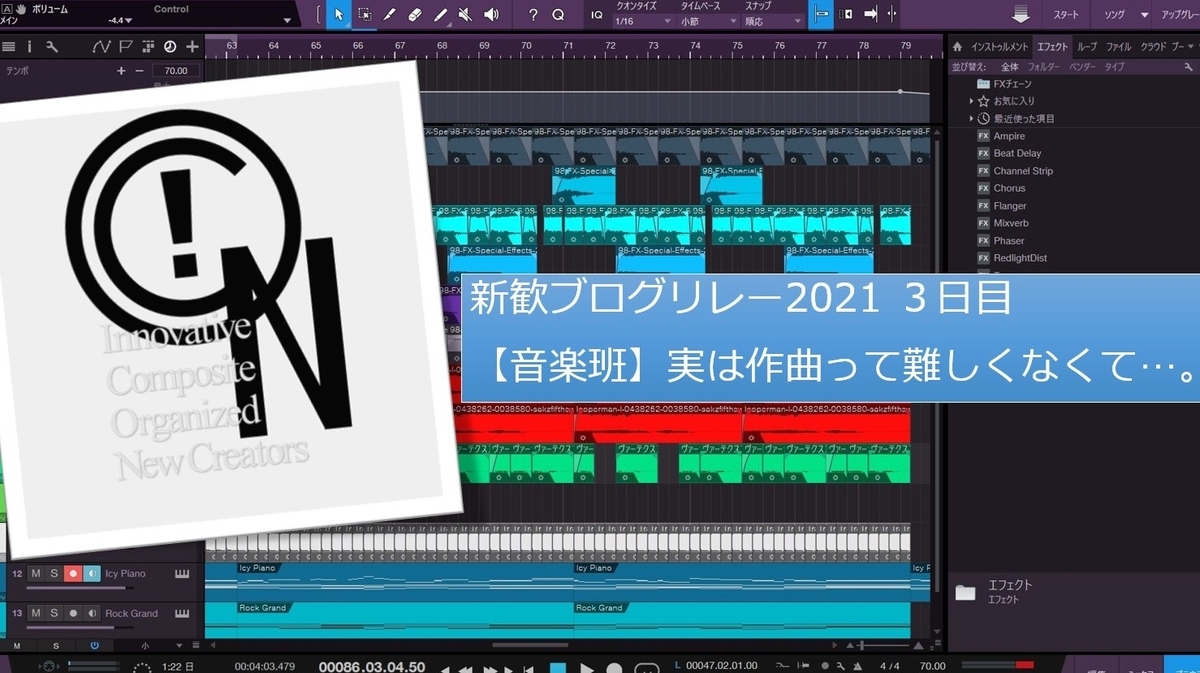Solo the Rock Grand track
This screenshot has width=1200, height=673.
coord(53,613)
